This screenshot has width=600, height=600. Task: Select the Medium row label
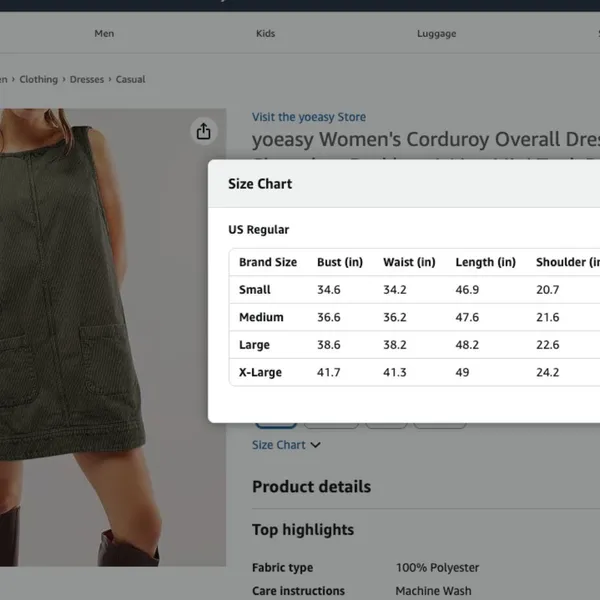tap(261, 317)
